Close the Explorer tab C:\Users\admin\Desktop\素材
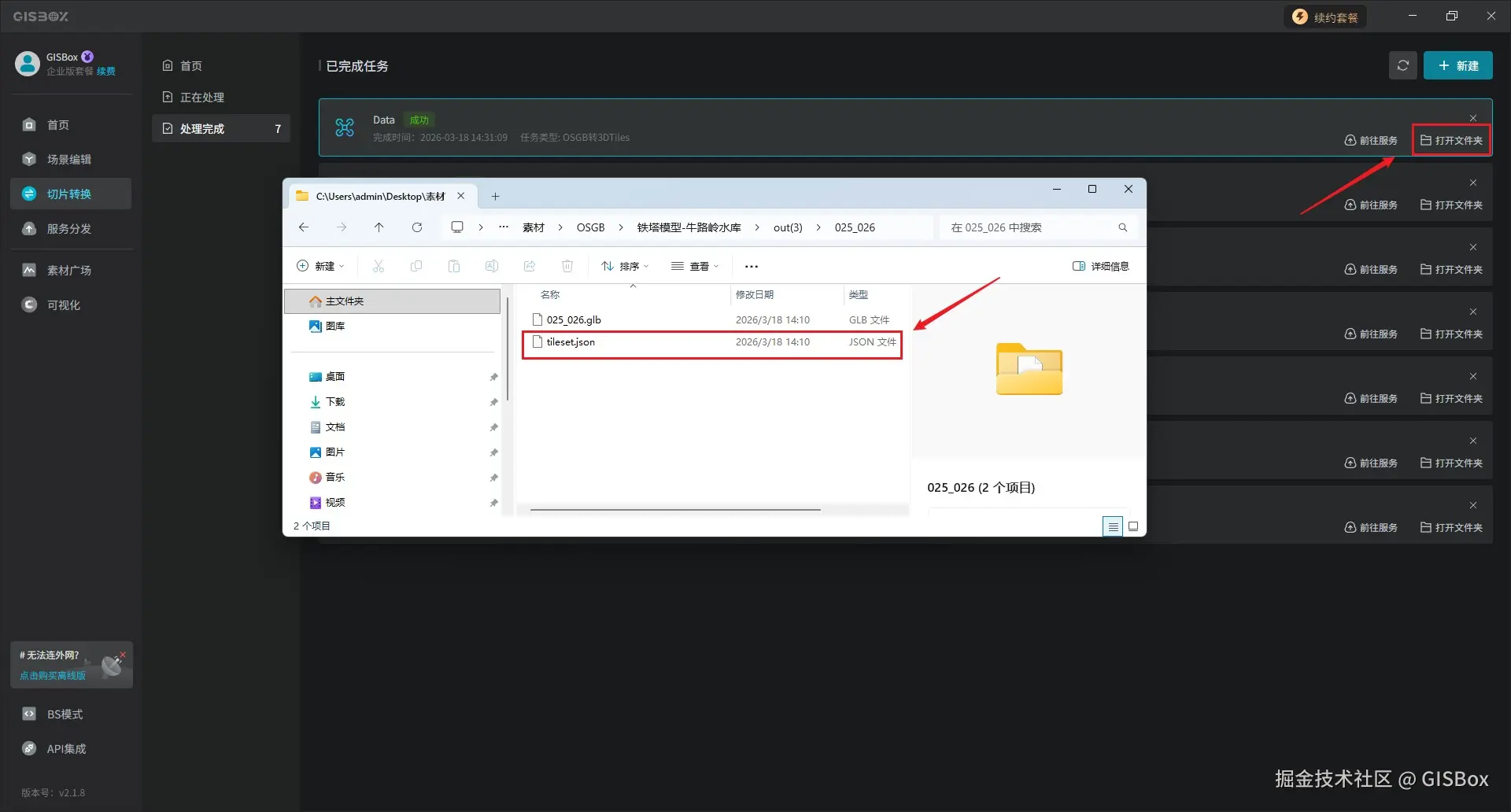Screen dimensions: 1511x812 click(461, 197)
